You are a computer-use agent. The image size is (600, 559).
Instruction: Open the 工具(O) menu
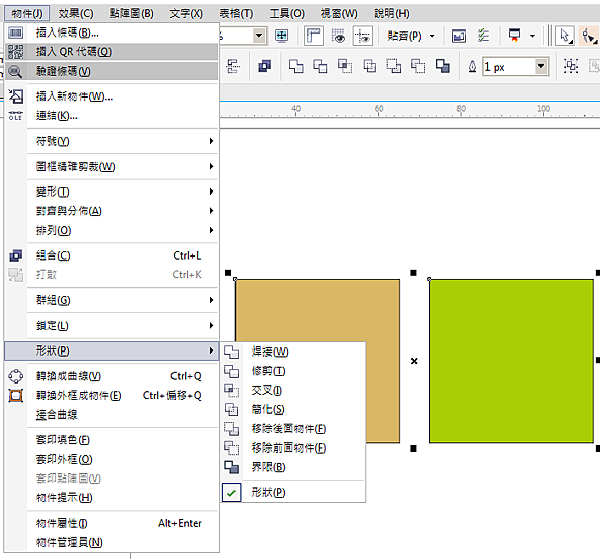(x=287, y=14)
